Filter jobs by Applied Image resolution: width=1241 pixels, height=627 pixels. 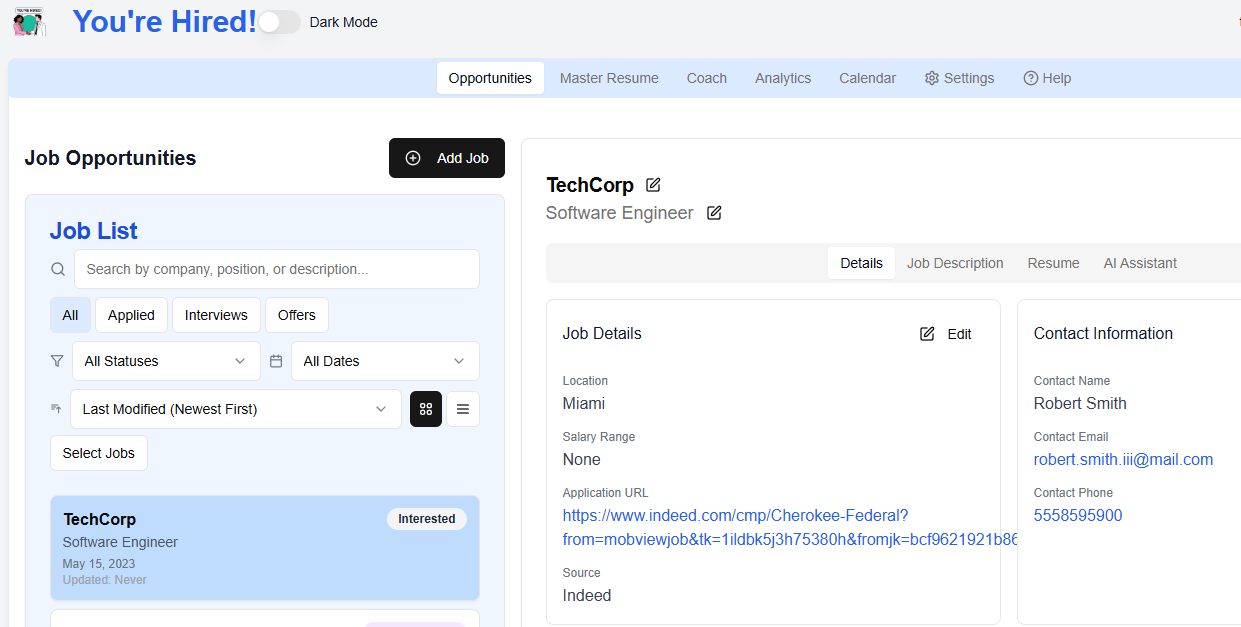[x=131, y=315]
